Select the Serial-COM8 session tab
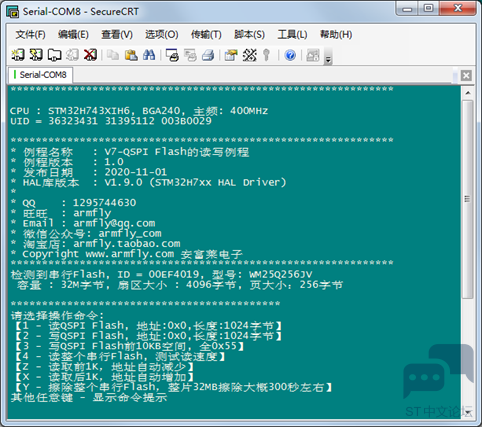Screen dimensions: 482x427 (40, 75)
